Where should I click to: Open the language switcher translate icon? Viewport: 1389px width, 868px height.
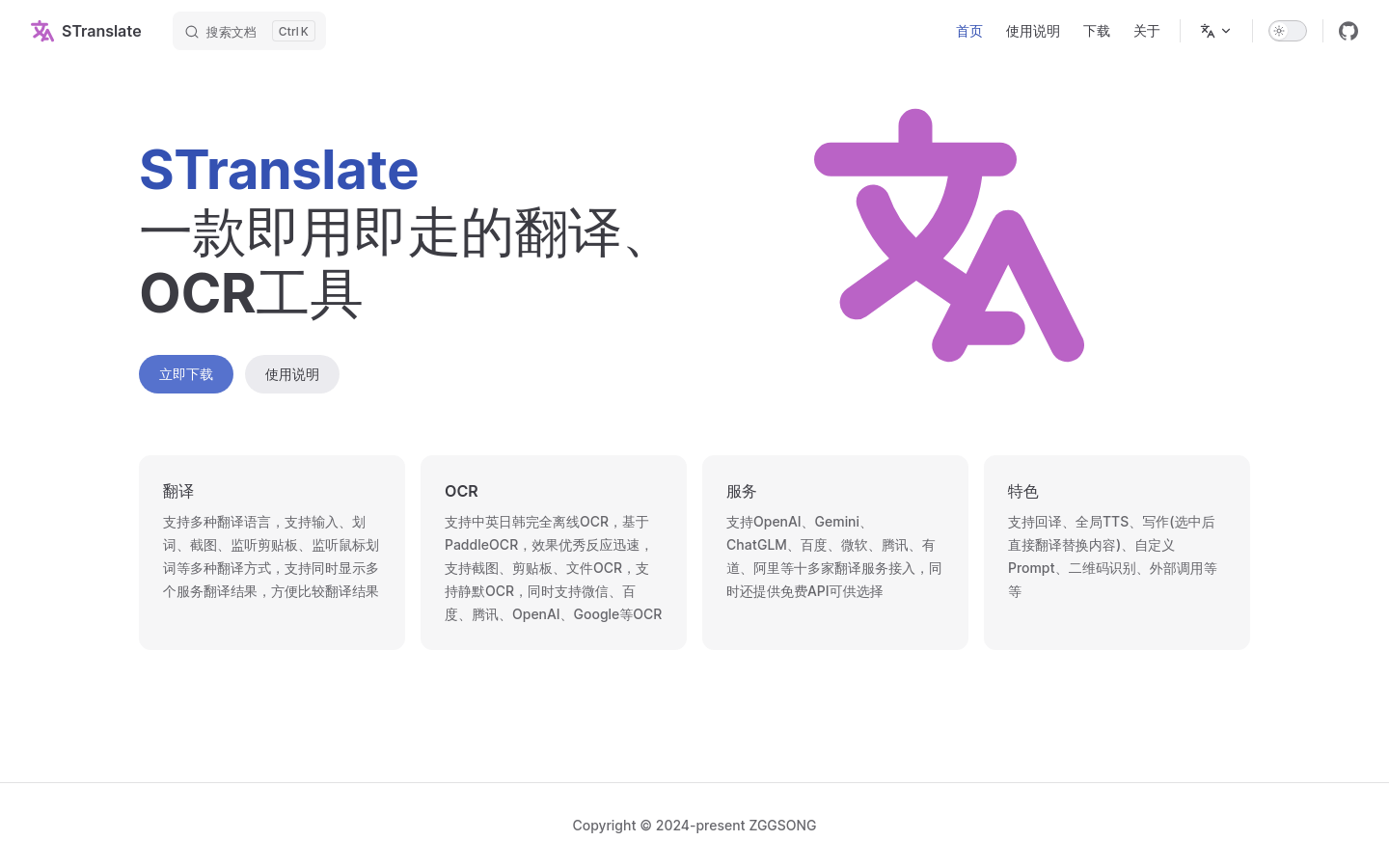pos(1208,31)
